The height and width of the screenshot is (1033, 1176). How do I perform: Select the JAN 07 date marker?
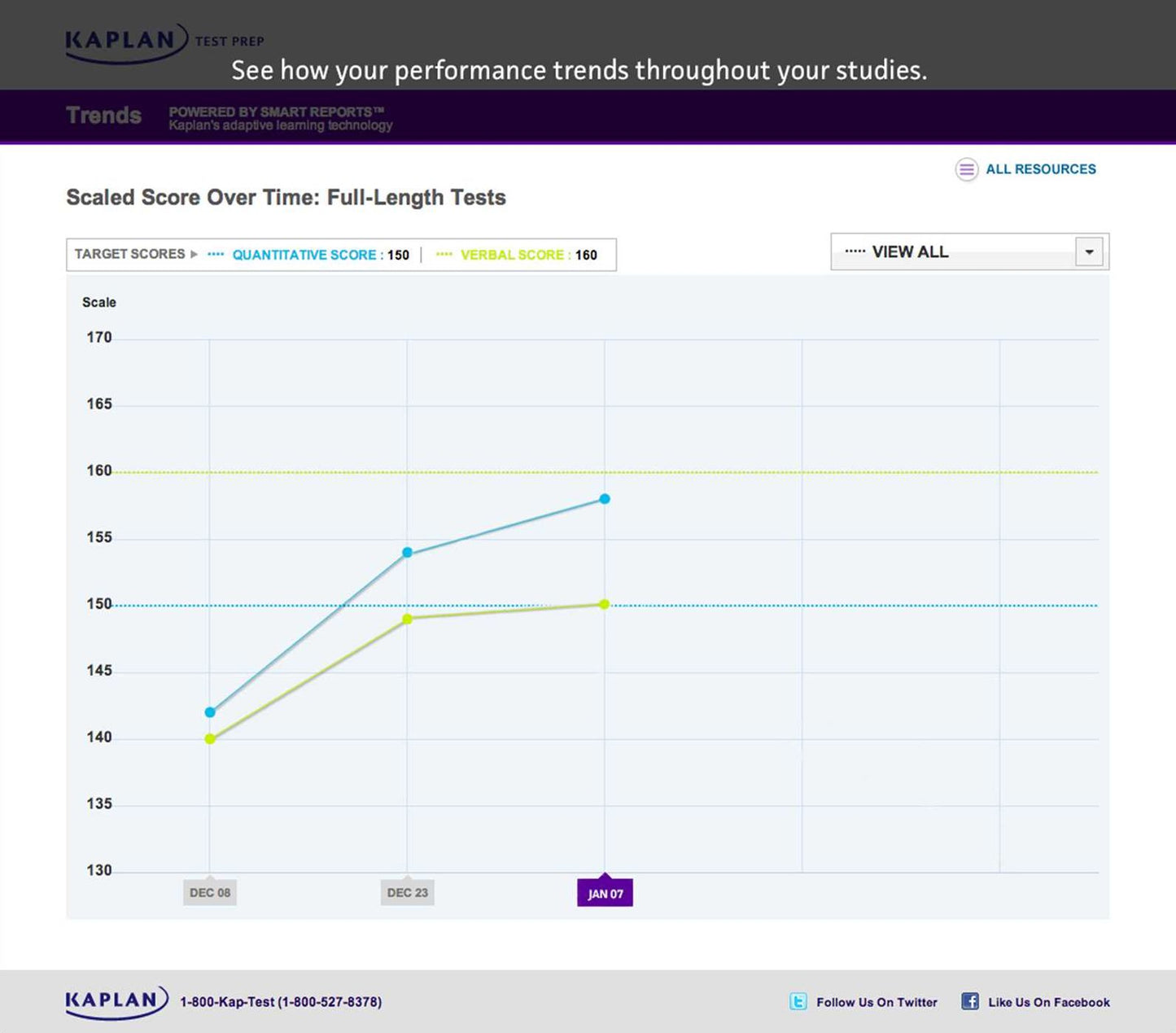point(605,892)
